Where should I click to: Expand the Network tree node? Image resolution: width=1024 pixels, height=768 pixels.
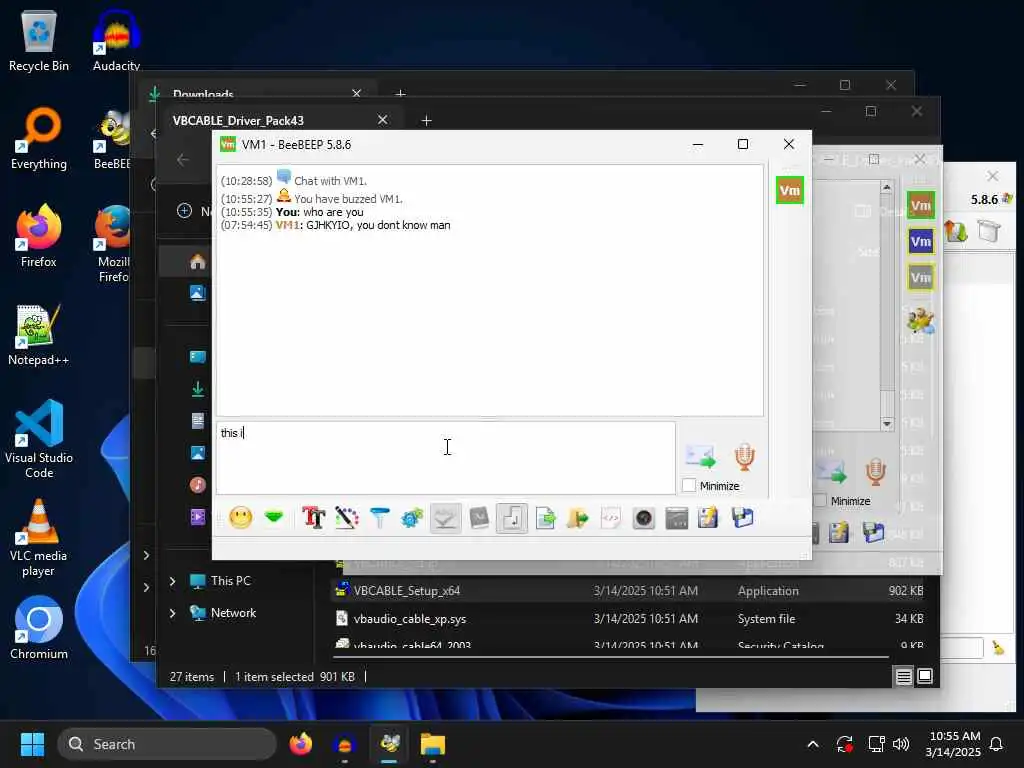[172, 613]
